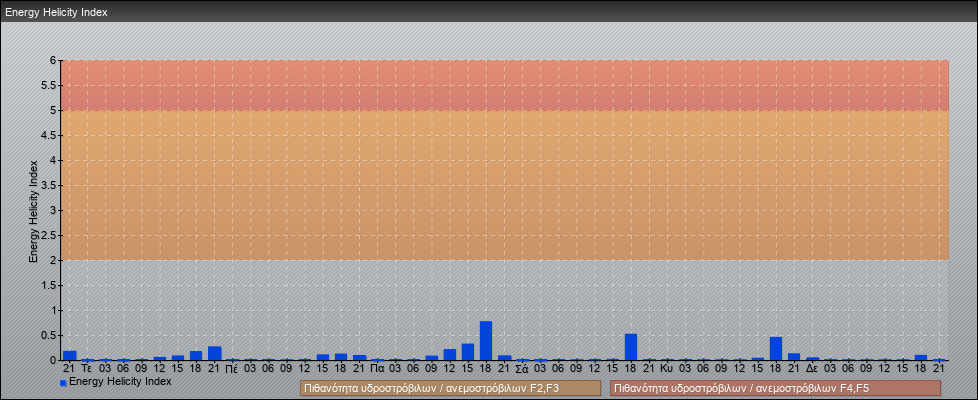Image resolution: width=978 pixels, height=400 pixels.
Task: Click the 'Πιθανότητα υδροστρόβιλων / ανεμοστρόβιλων F2,F3' legend box
Action: click(450, 388)
